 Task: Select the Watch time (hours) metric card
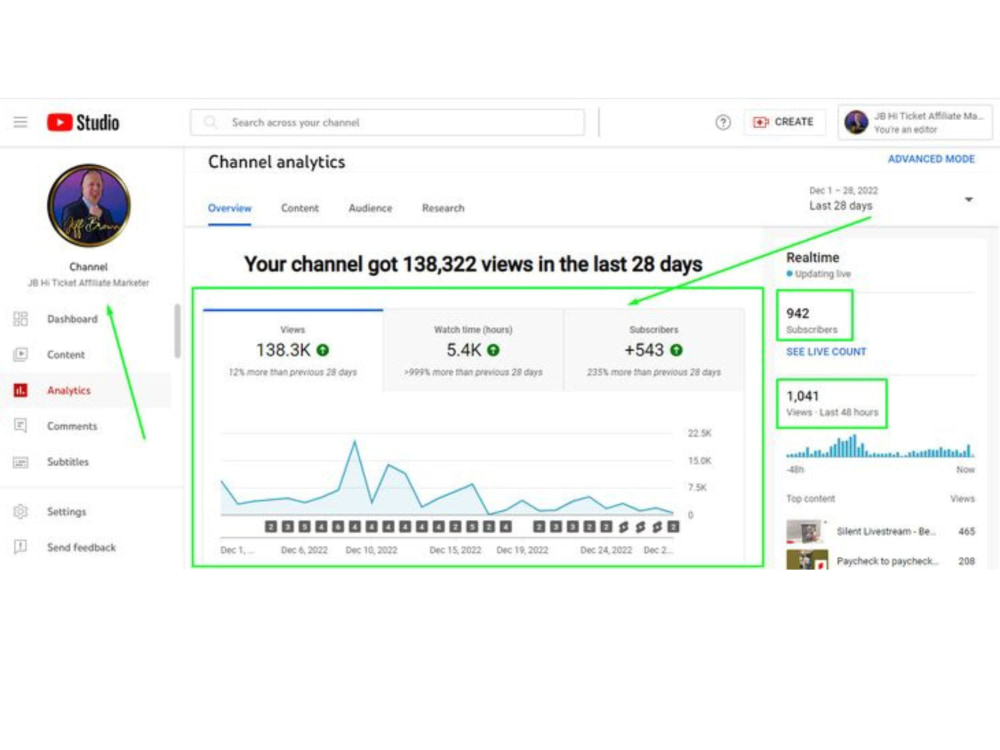pyautogui.click(x=473, y=349)
